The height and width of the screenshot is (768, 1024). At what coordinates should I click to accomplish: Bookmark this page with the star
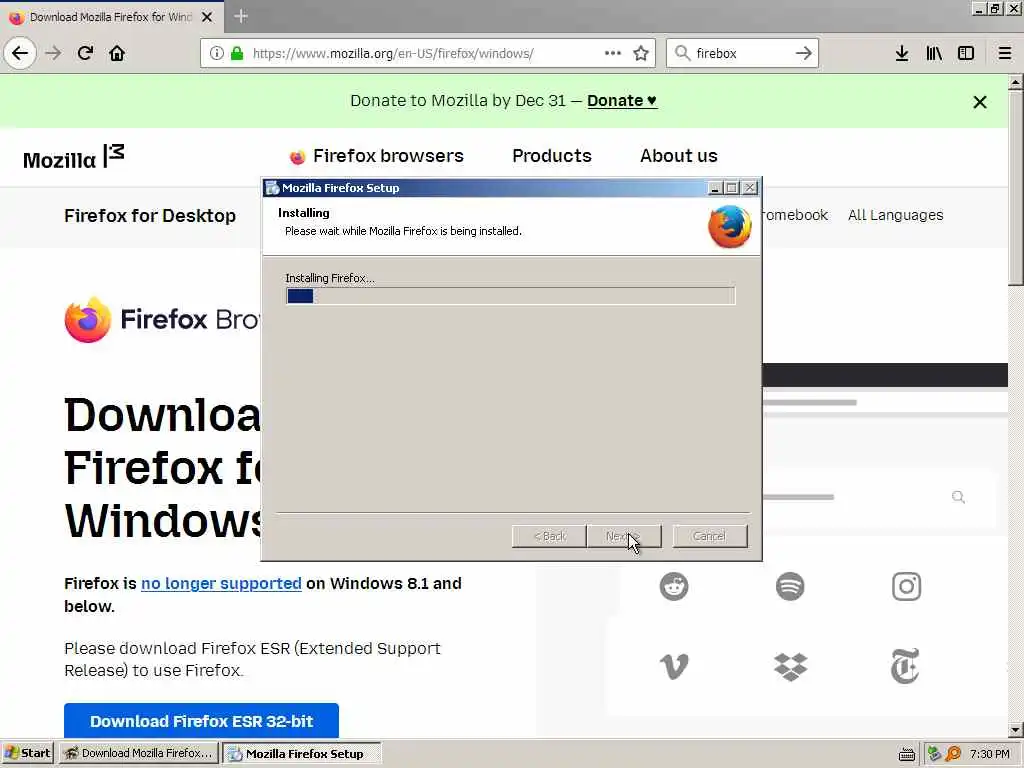pos(641,53)
